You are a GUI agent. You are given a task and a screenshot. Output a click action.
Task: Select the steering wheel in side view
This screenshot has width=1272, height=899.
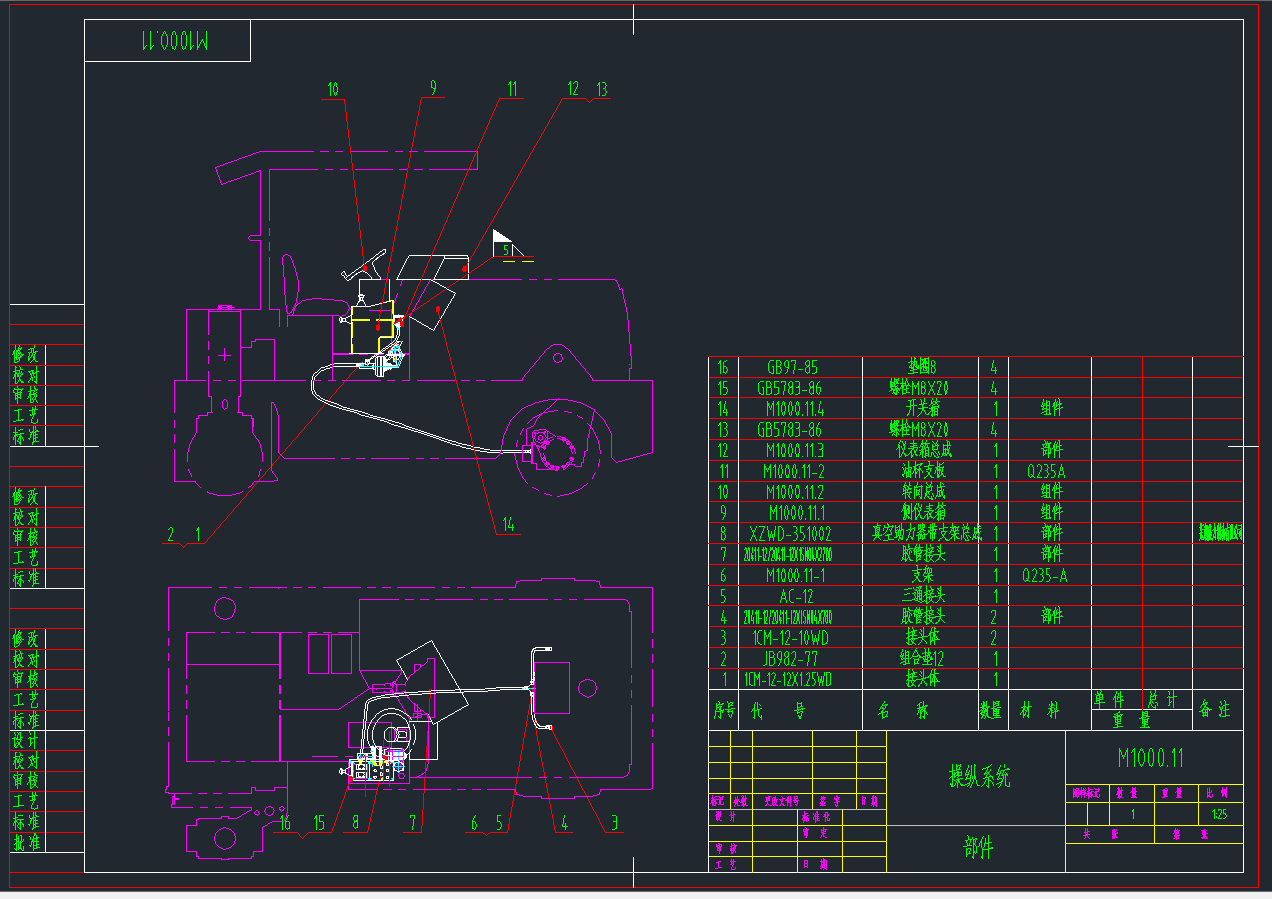pos(363,265)
